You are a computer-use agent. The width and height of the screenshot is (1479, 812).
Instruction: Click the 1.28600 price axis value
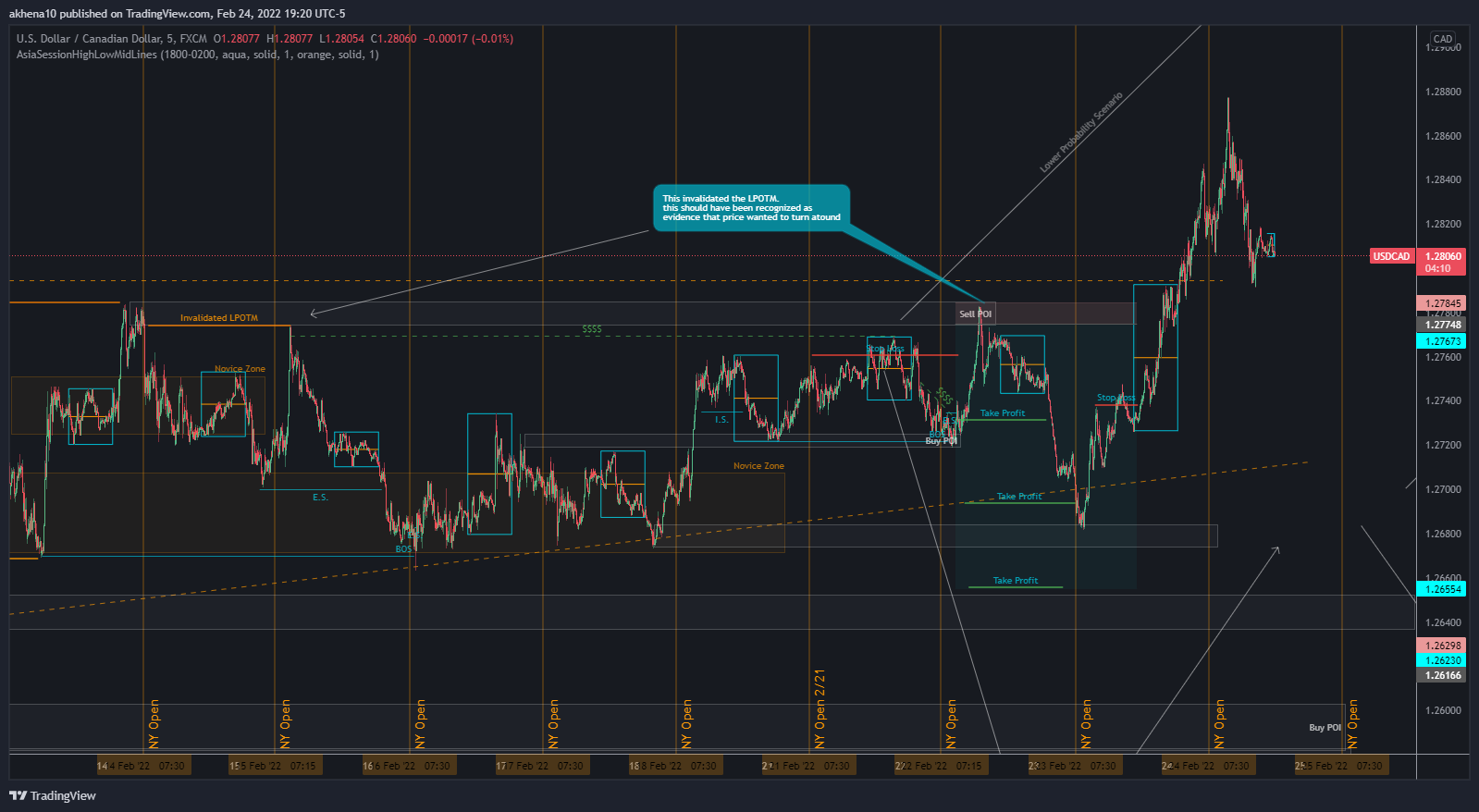pyautogui.click(x=1443, y=136)
